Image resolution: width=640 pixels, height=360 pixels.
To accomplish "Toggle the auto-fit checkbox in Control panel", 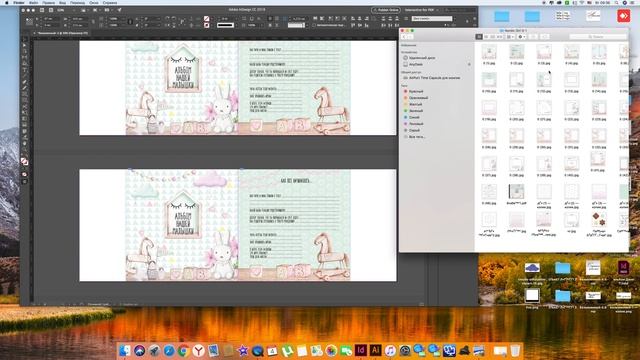I will [314, 25].
